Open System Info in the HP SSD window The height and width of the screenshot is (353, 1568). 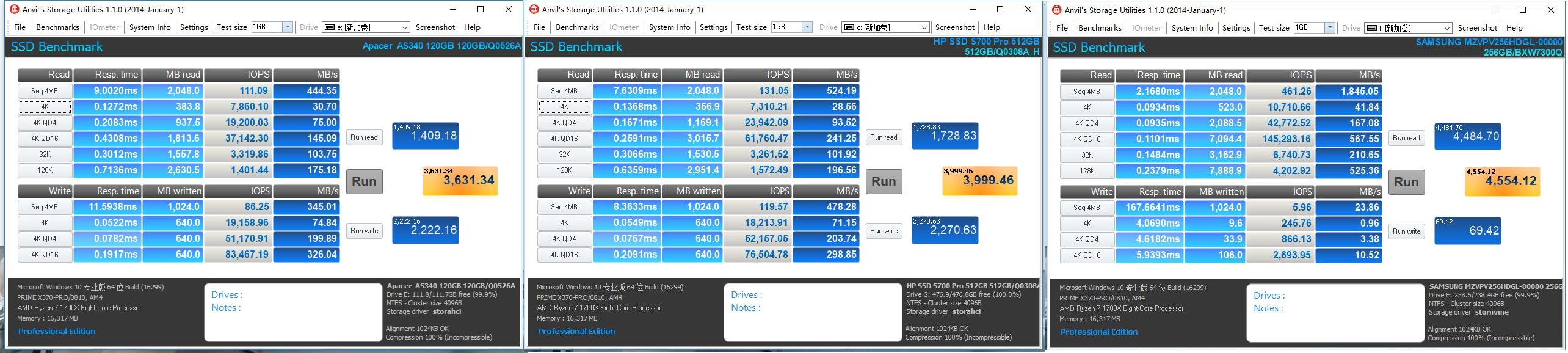coord(669,27)
